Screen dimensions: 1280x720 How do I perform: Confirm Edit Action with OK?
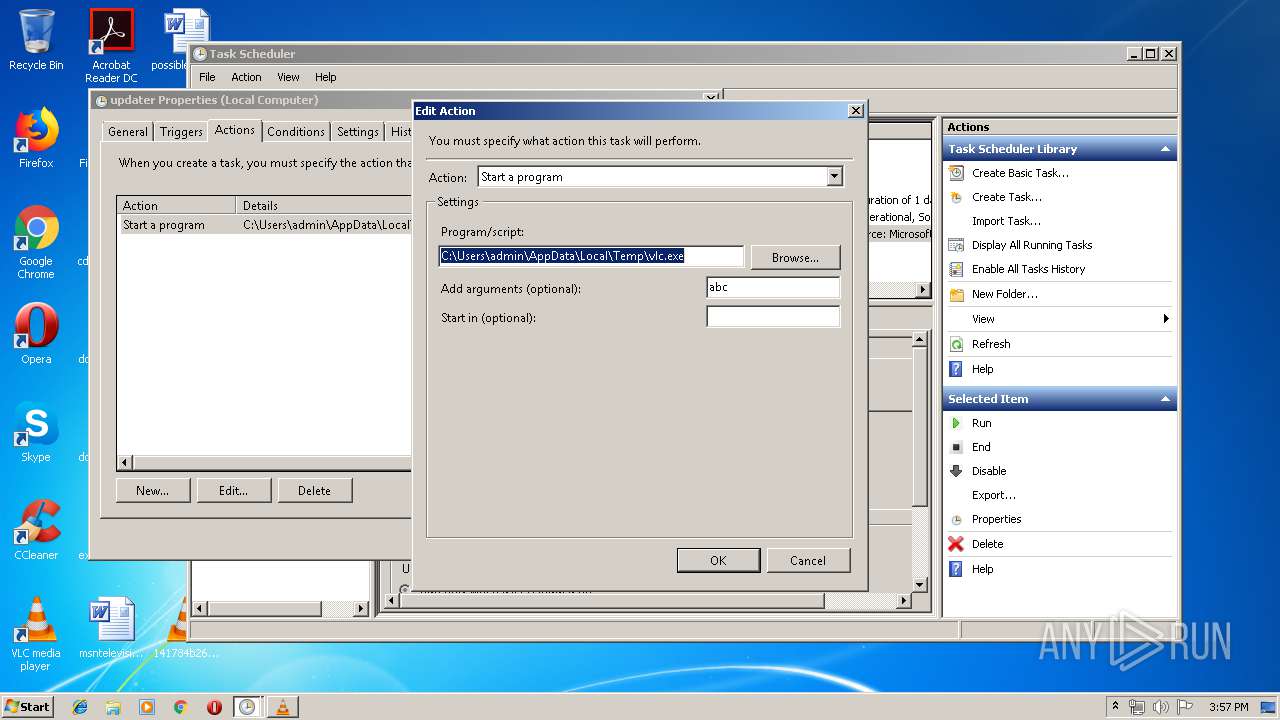(x=718, y=561)
